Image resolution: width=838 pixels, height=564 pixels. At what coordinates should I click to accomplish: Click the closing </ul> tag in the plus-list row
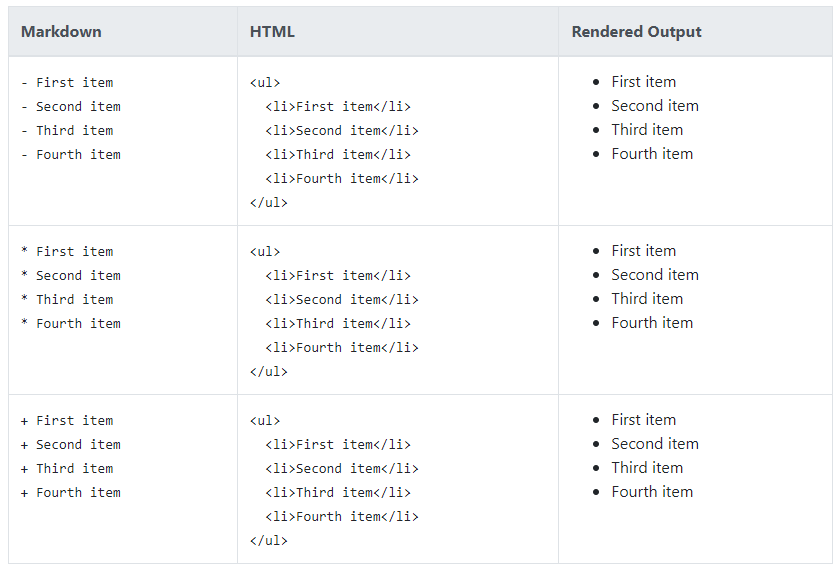tap(269, 541)
